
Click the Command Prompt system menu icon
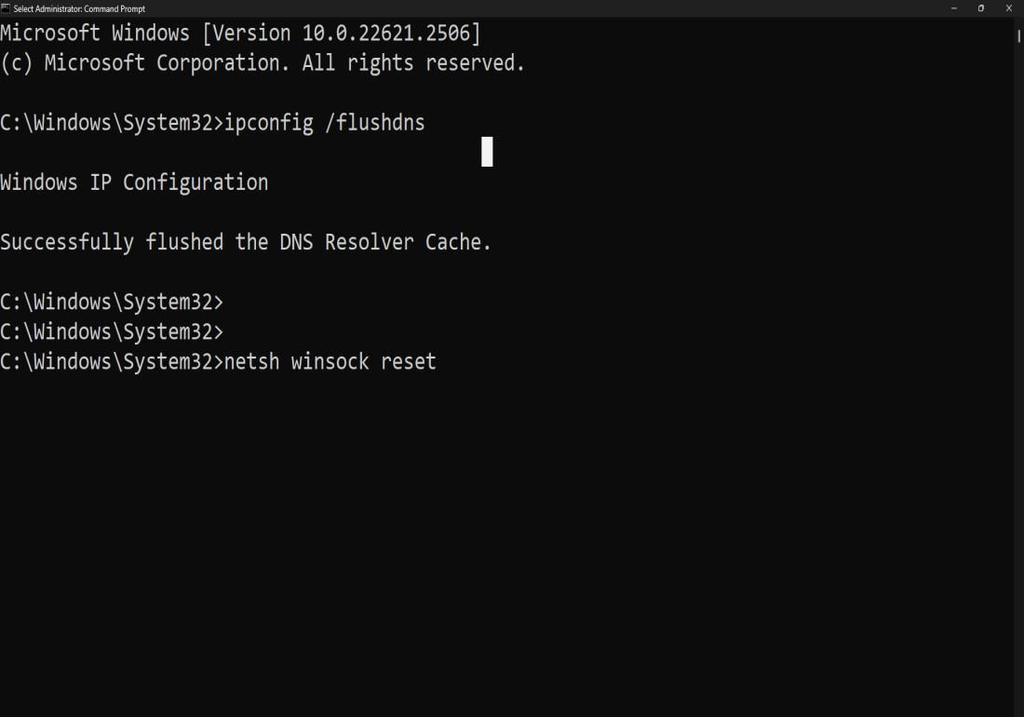(6, 8)
